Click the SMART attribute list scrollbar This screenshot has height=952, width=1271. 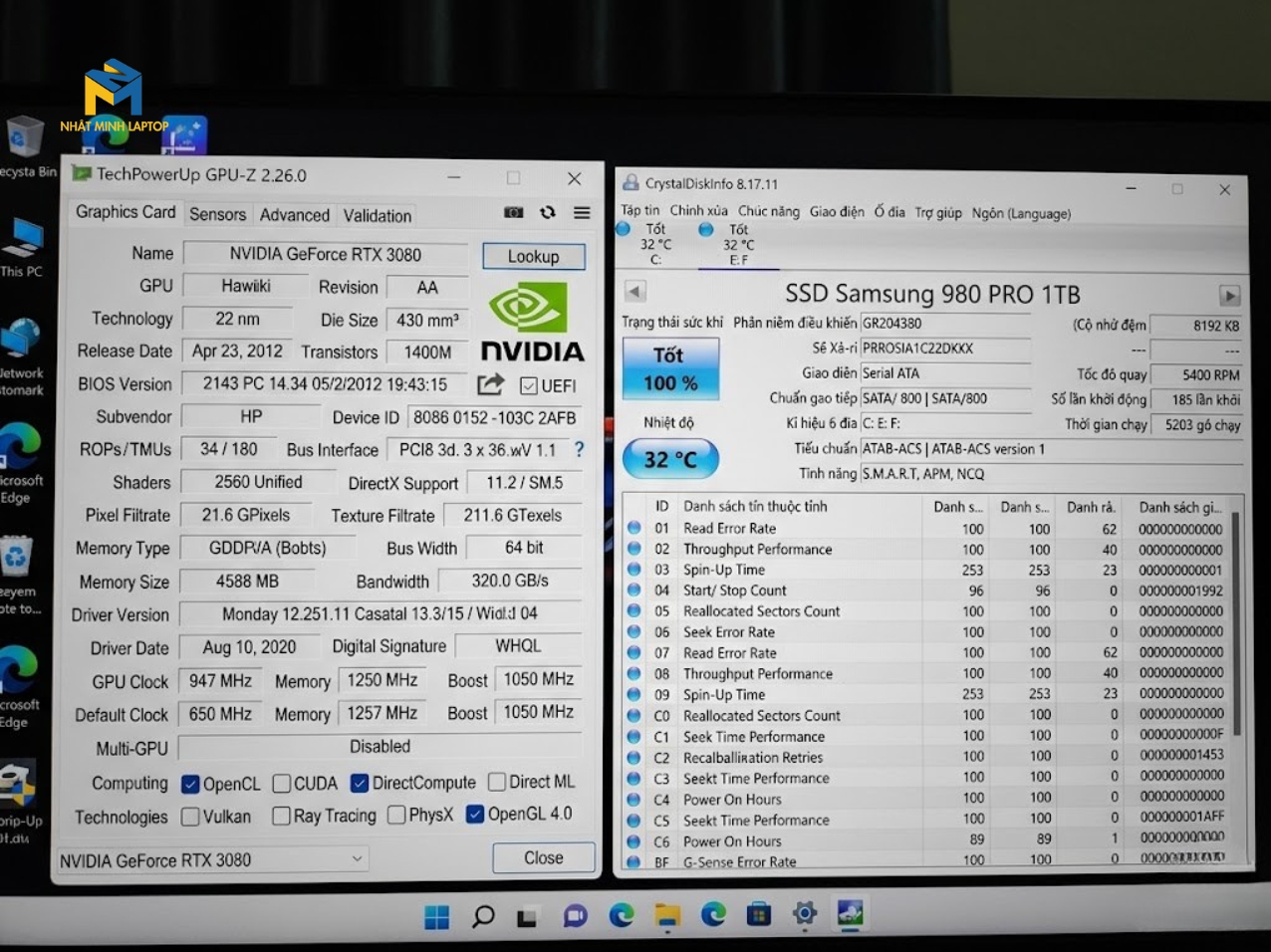coord(1236,624)
